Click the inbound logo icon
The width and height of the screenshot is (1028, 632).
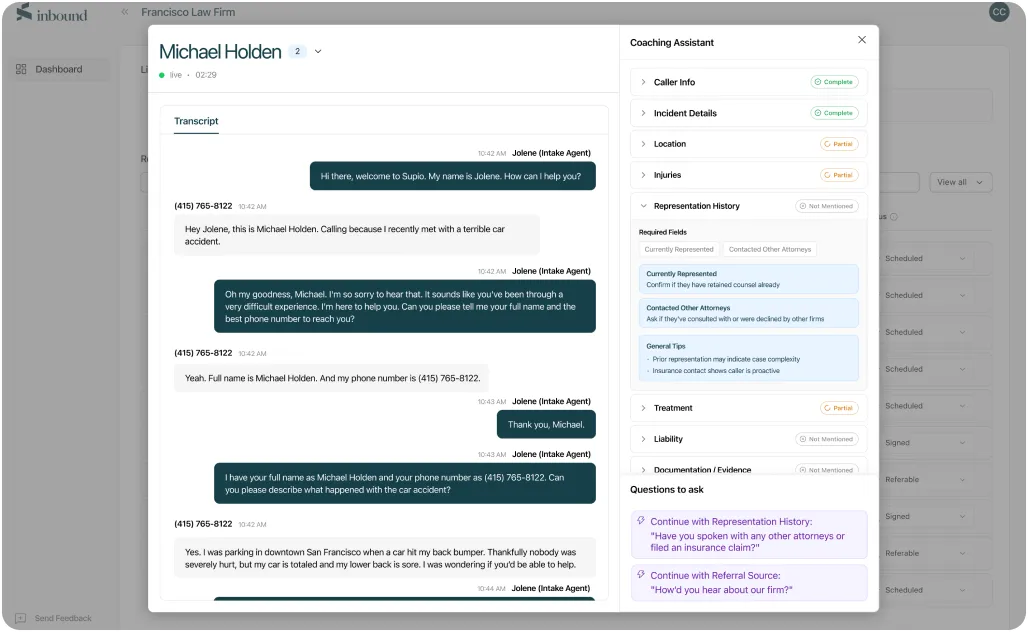[24, 12]
